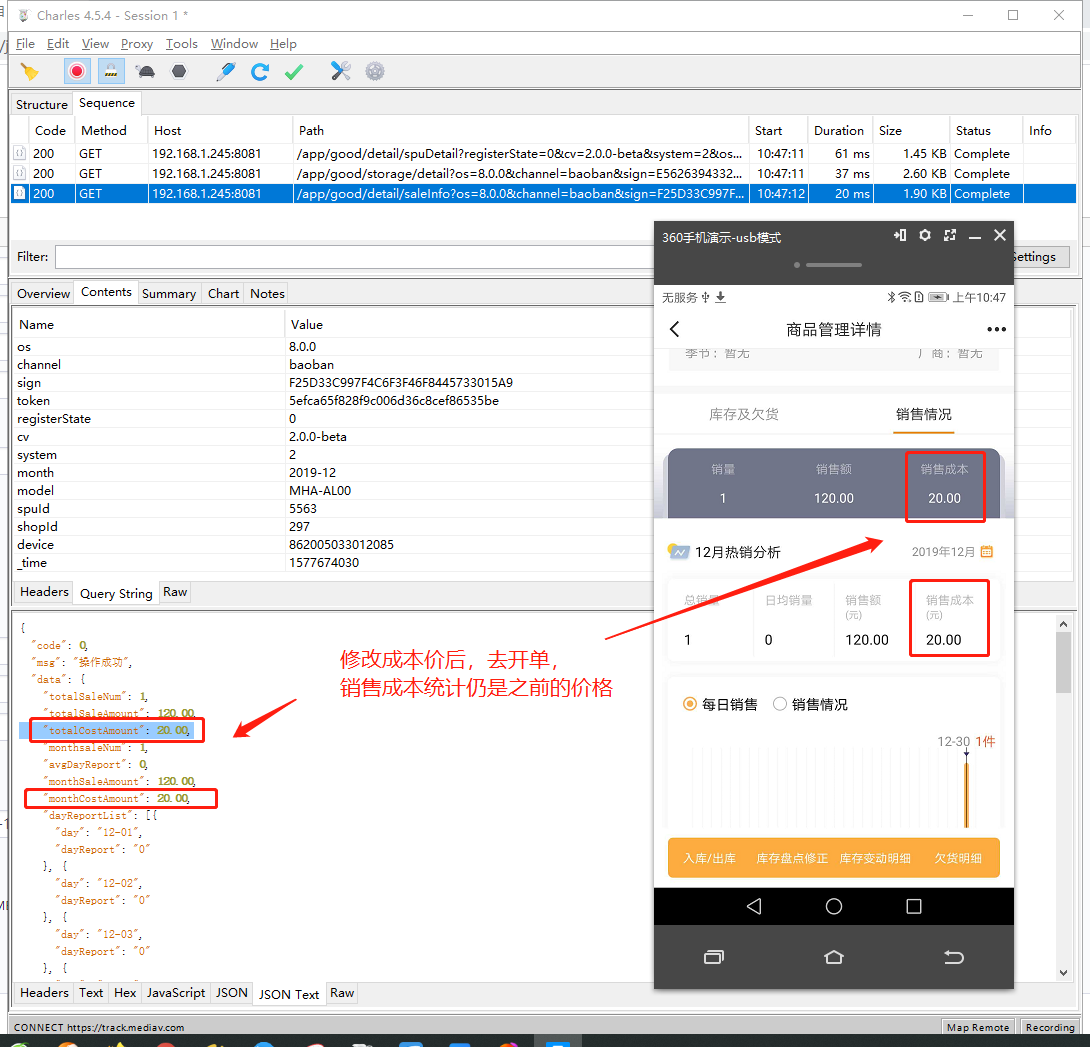
Task: Tap the 欠货明细 button
Action: click(x=958, y=858)
